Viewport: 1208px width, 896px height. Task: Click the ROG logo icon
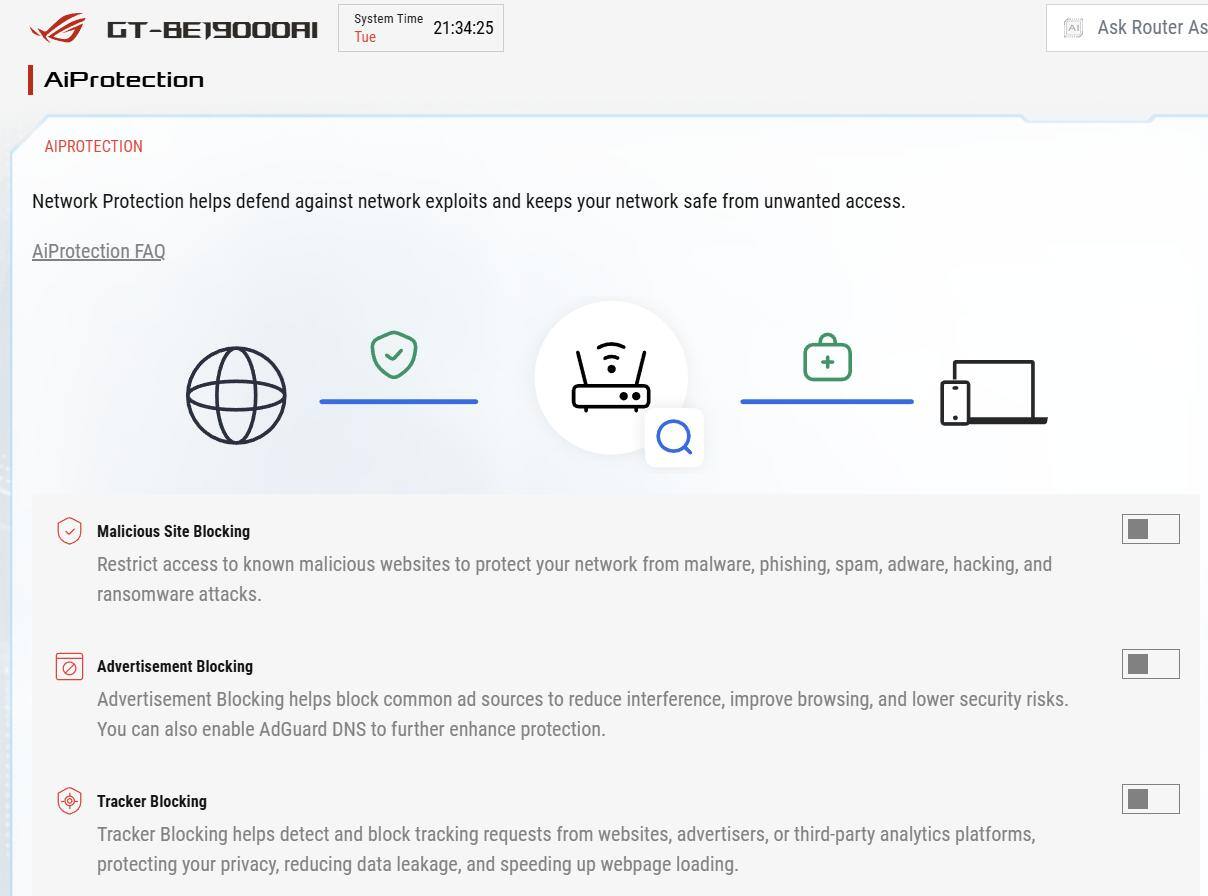click(58, 28)
